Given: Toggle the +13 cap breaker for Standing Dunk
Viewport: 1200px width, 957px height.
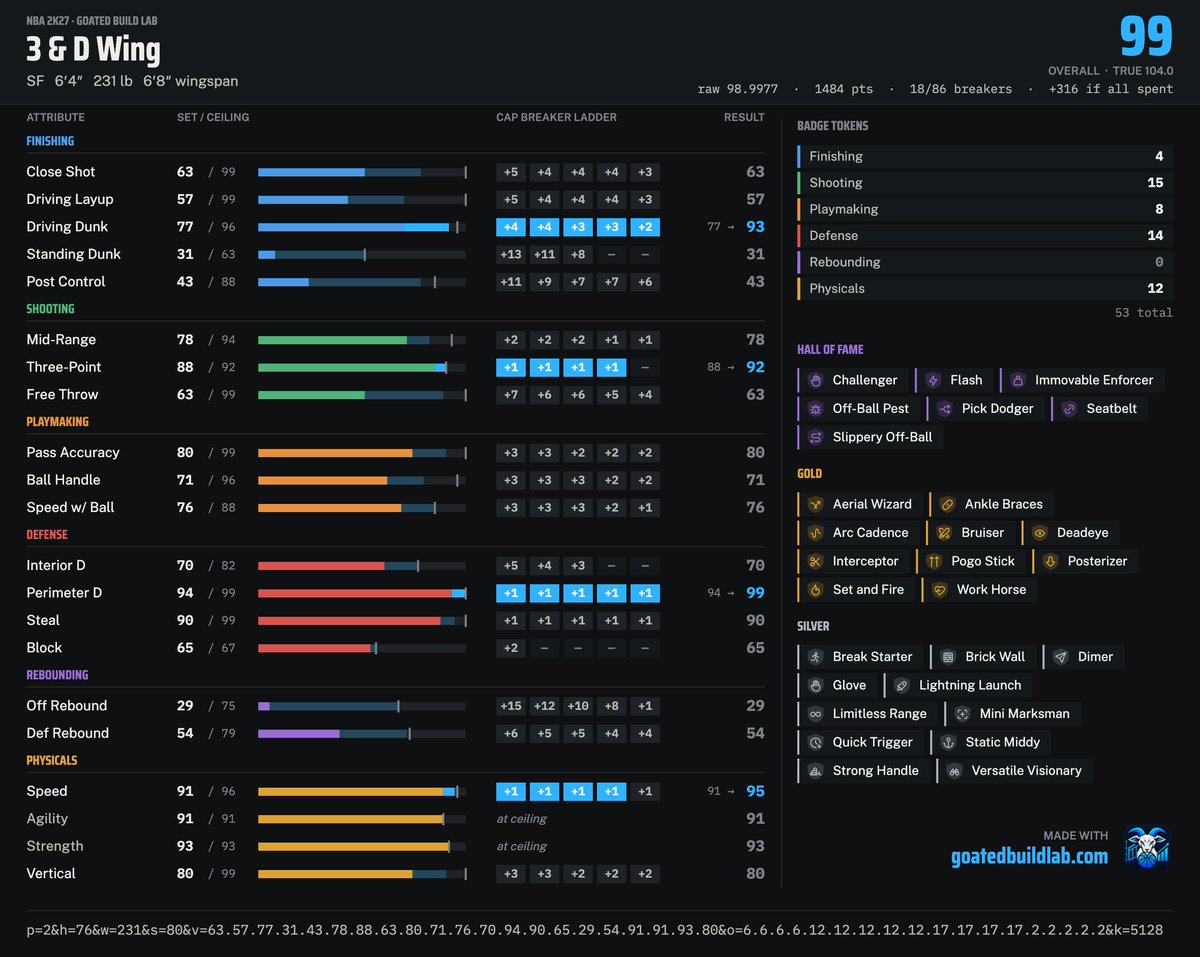Looking at the screenshot, I should click(x=511, y=254).
